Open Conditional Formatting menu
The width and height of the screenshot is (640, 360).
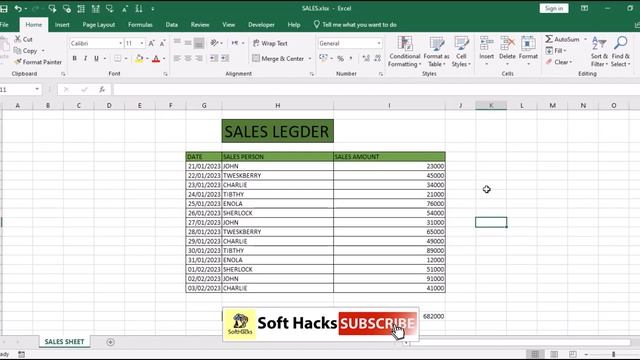(404, 51)
